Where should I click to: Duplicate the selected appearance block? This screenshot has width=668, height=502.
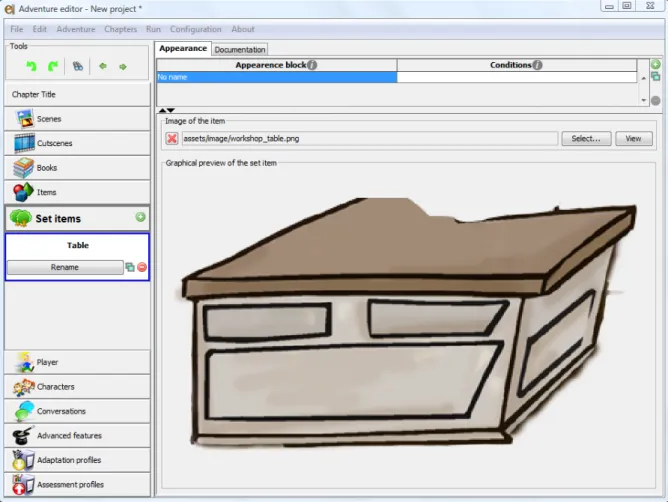pyautogui.click(x=656, y=76)
